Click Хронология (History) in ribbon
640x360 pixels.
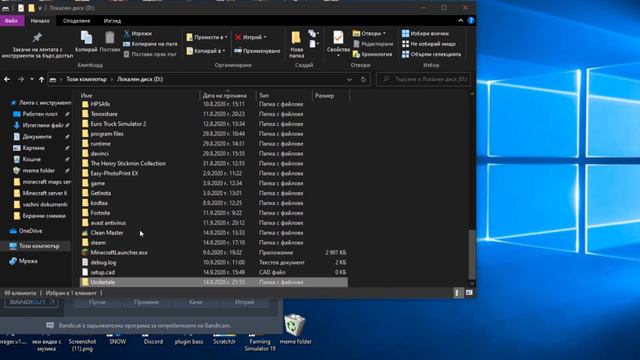372,54
